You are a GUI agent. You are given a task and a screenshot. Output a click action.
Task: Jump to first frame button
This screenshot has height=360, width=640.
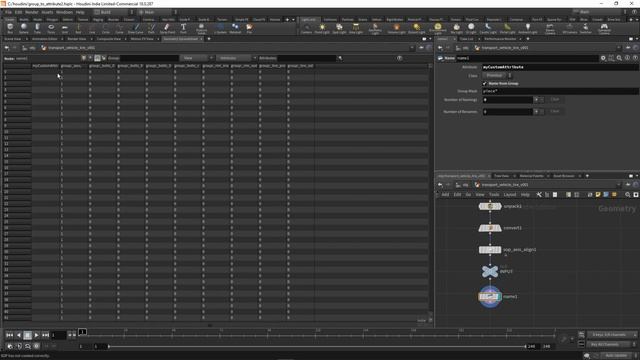9,335
